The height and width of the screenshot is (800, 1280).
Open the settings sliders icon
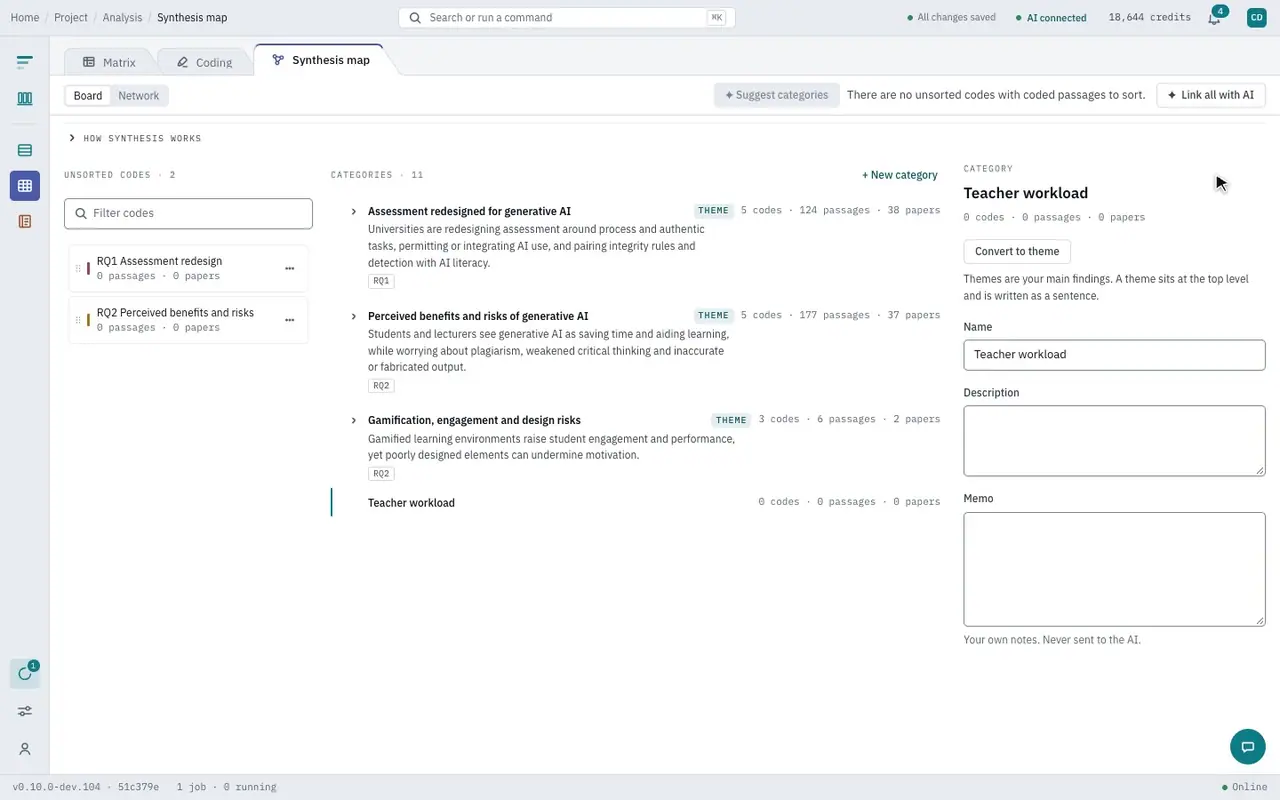[25, 711]
